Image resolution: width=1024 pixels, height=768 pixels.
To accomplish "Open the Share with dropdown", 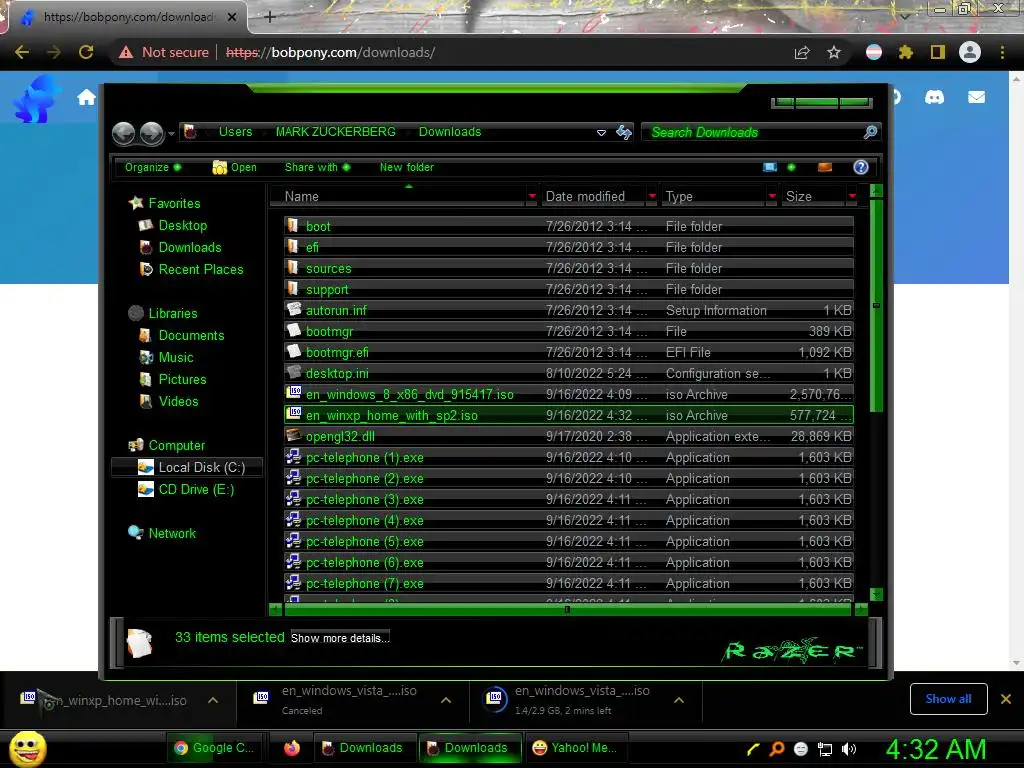I will tap(317, 167).
